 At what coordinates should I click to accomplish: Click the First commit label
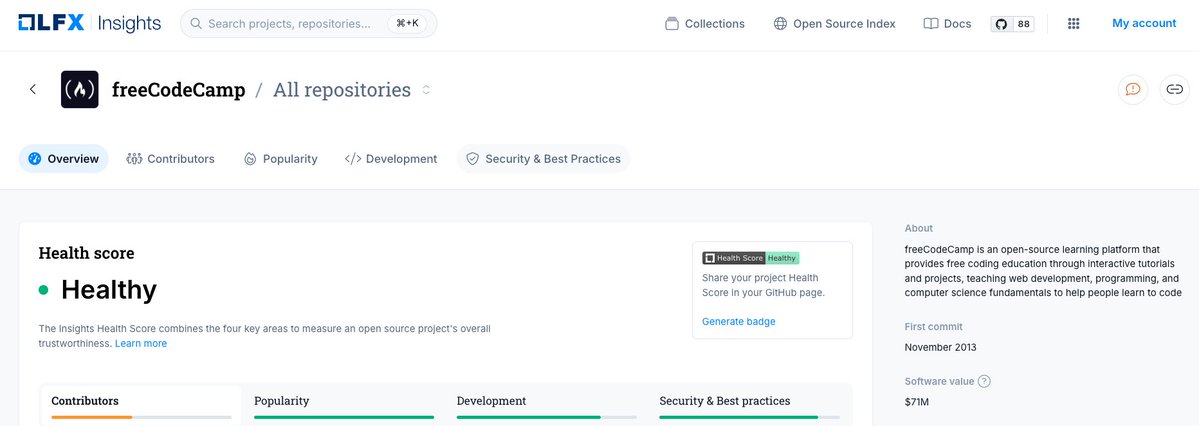934,327
